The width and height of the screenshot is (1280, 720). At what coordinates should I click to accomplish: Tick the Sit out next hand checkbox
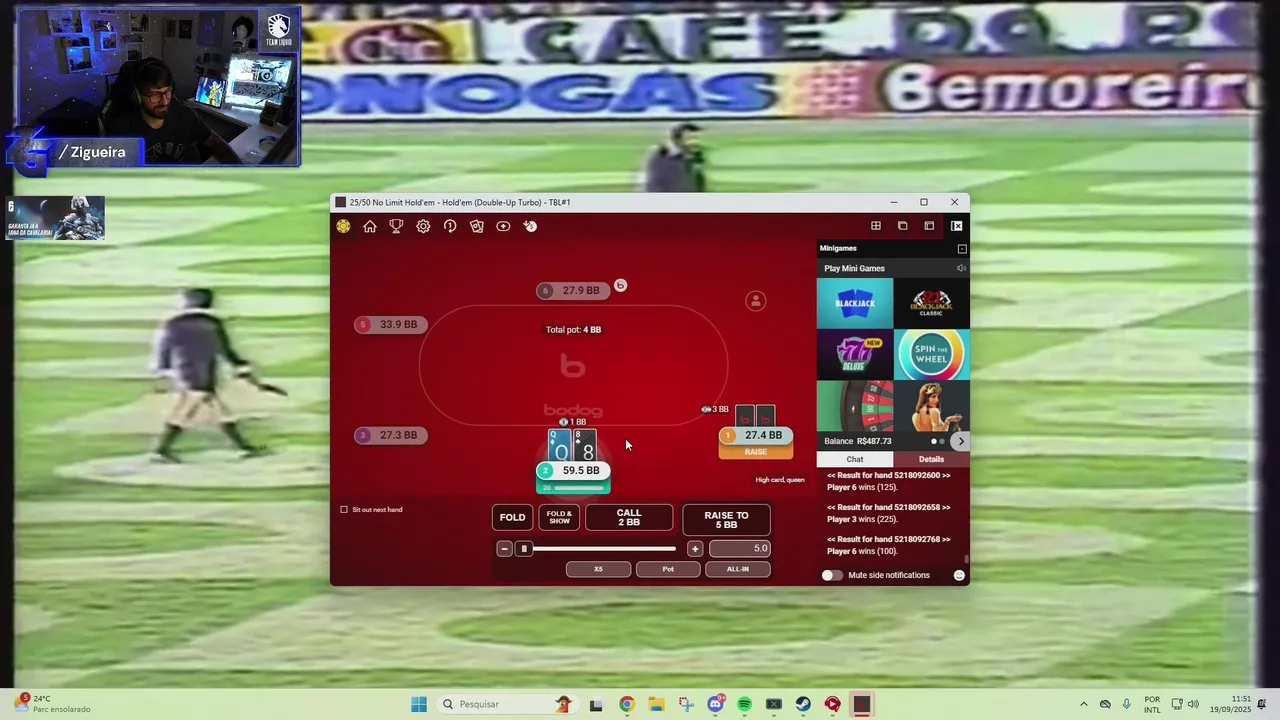point(344,509)
